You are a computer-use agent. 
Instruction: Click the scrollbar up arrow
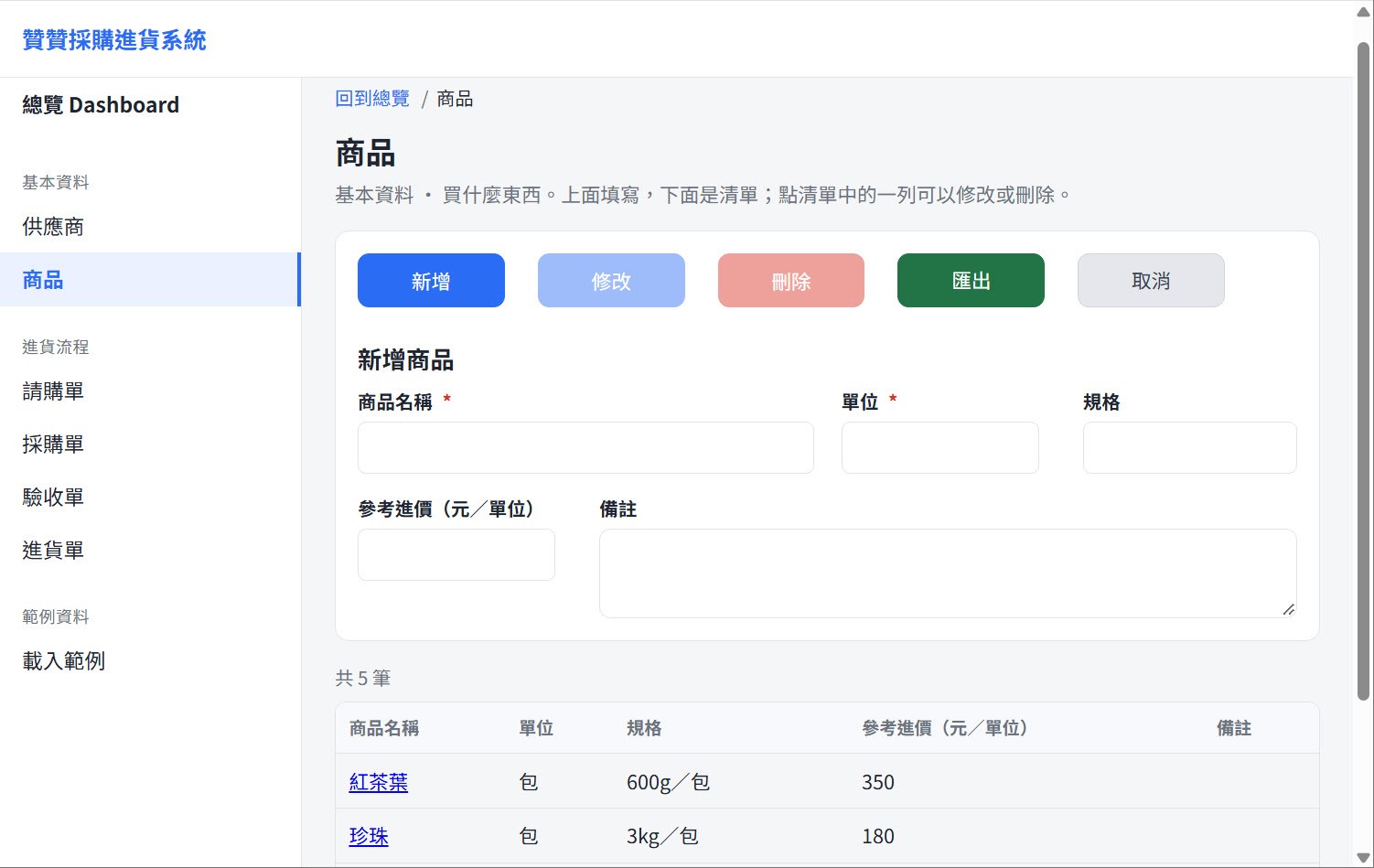pos(1363,11)
